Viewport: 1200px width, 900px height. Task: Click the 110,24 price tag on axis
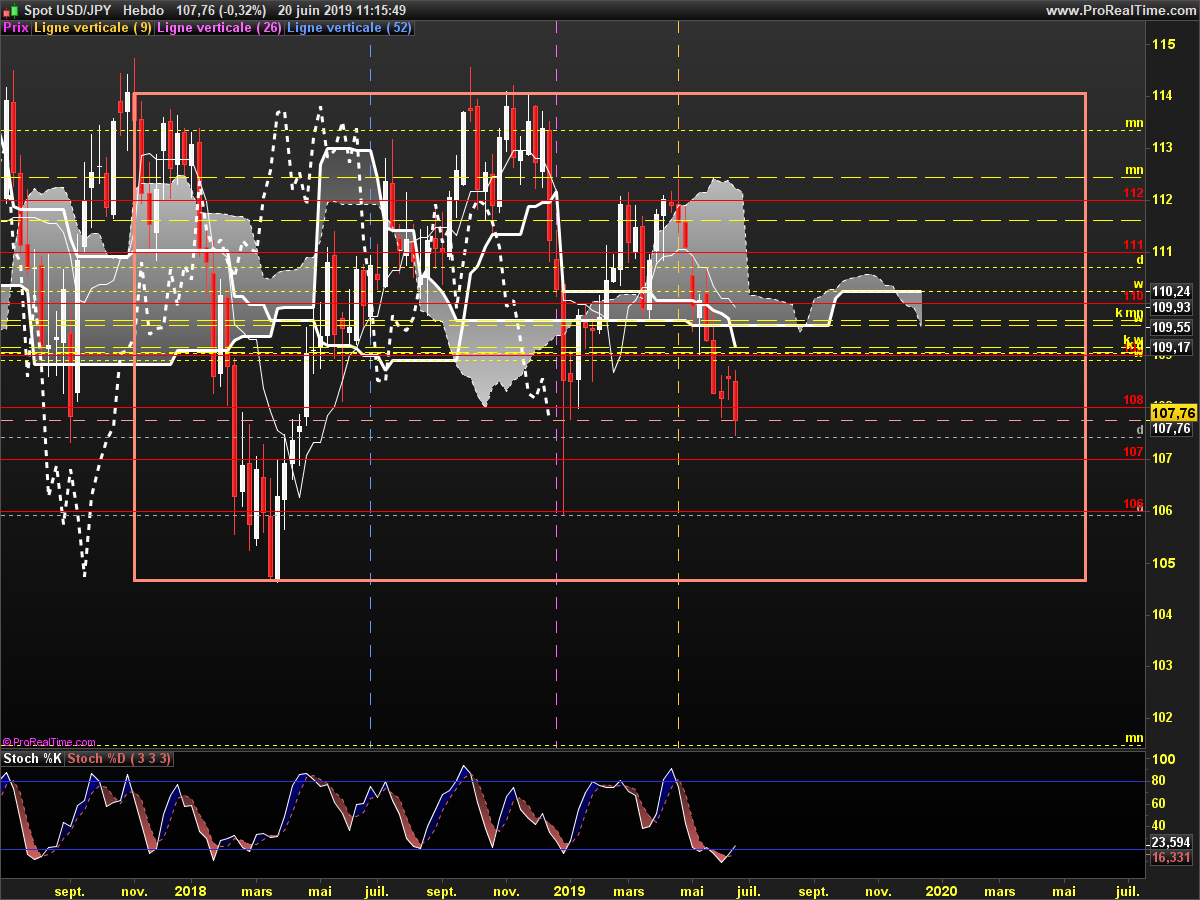[1170, 291]
